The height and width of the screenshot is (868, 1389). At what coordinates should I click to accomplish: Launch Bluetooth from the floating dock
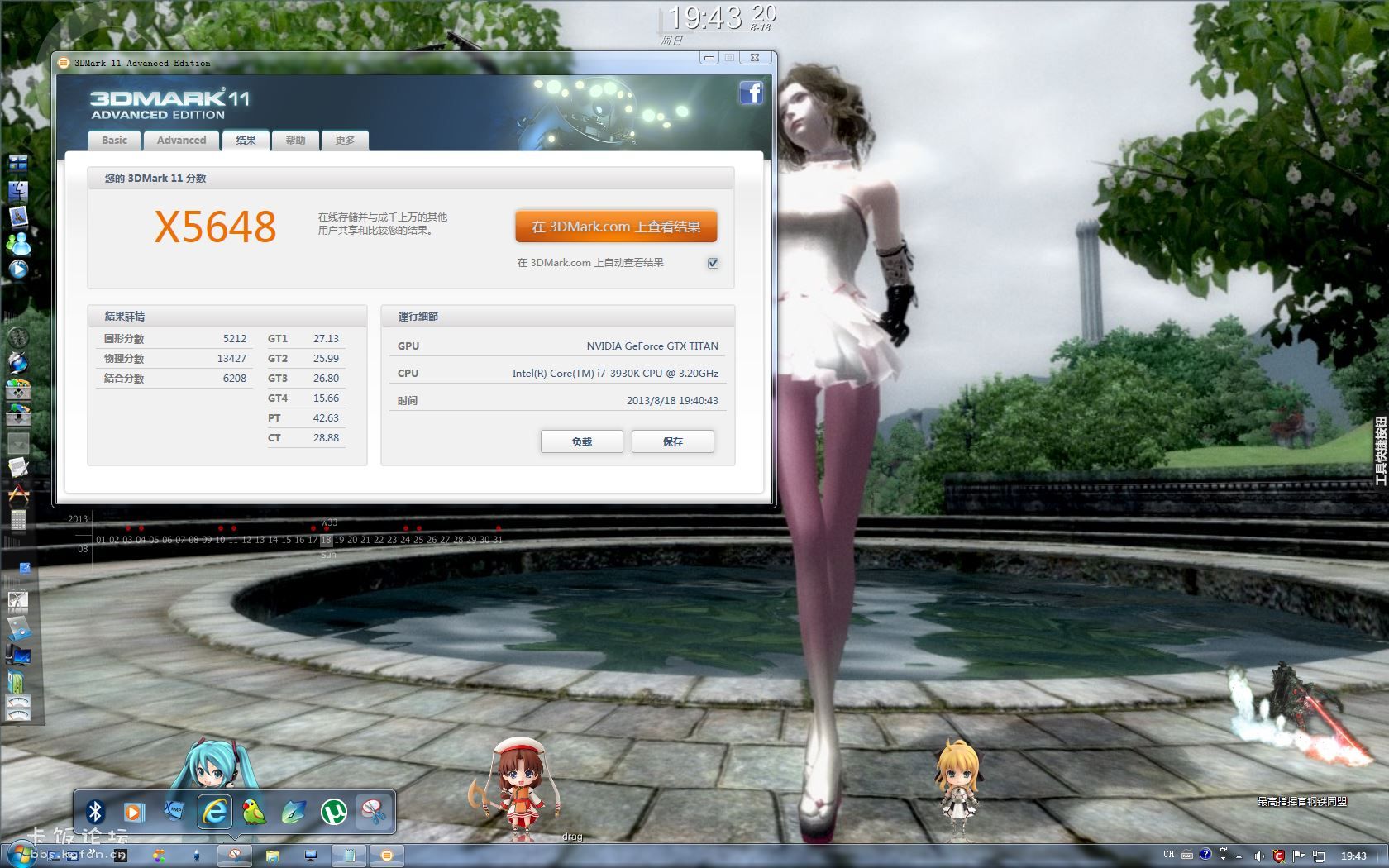(x=95, y=812)
